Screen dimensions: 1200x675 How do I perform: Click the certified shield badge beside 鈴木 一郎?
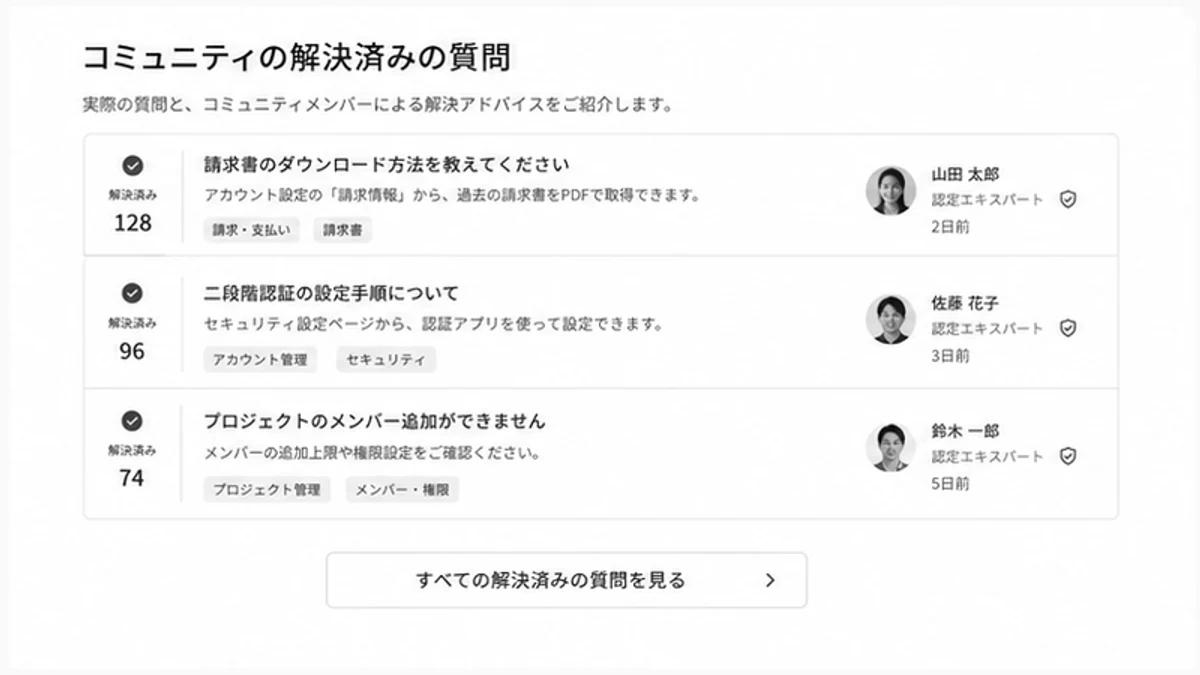[x=1068, y=456]
